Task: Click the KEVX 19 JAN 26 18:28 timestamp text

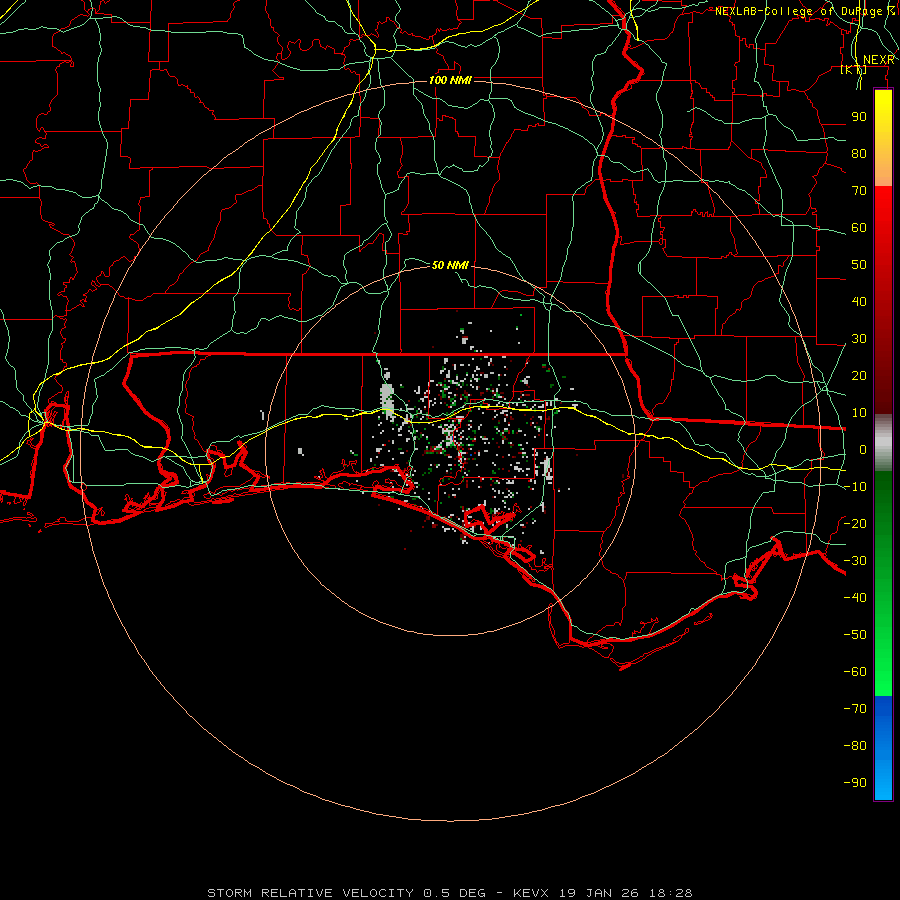Action: click(x=603, y=893)
